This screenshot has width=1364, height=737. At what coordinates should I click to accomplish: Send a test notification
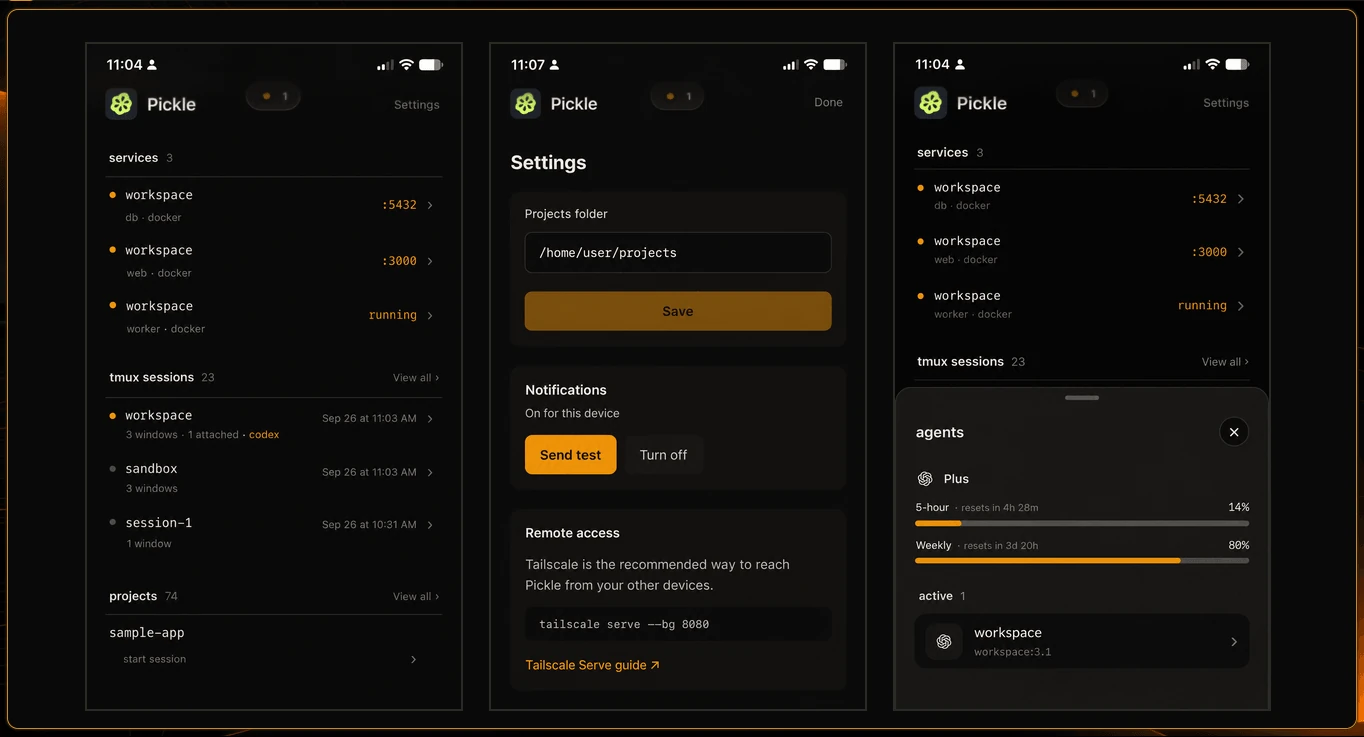coord(570,455)
